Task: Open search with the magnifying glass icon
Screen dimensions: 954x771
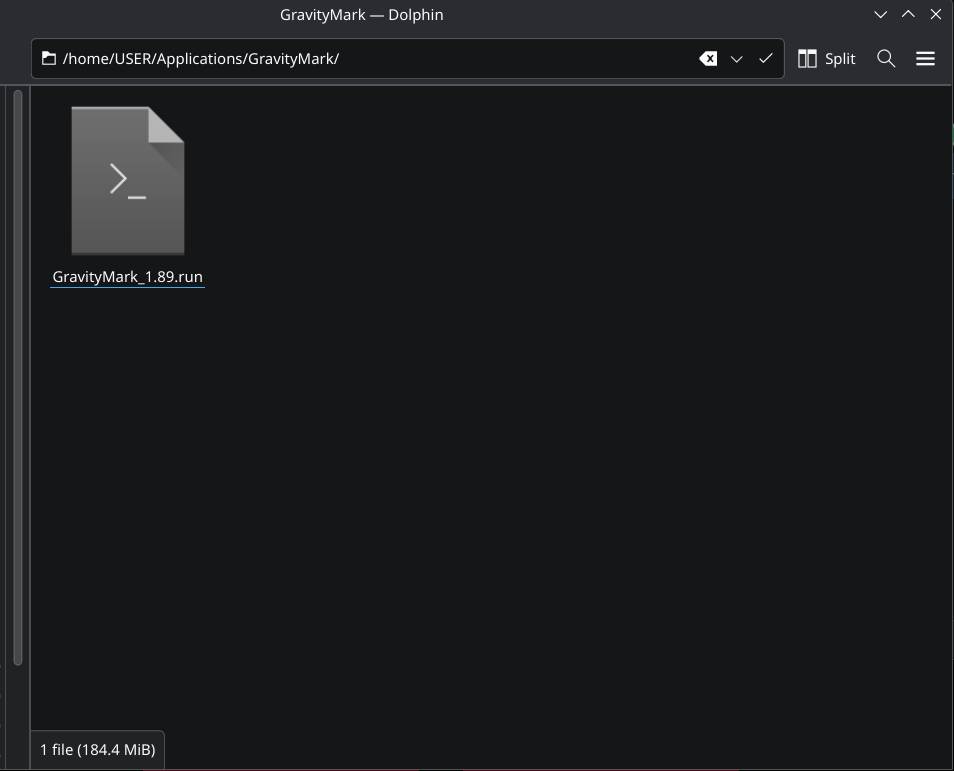Action: click(886, 58)
